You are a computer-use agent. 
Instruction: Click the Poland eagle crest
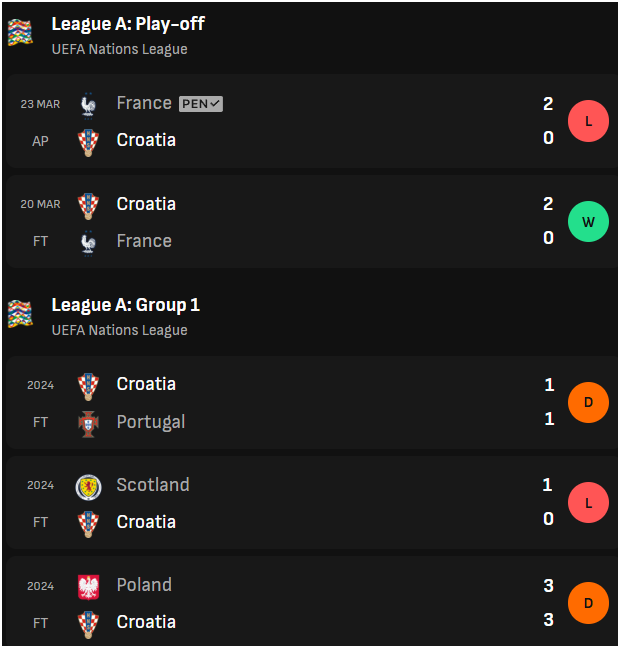[x=88, y=587]
